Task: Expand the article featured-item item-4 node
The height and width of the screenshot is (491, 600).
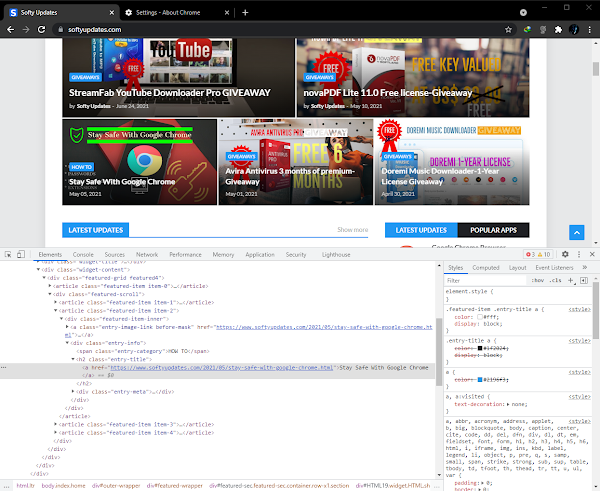Action: pyautogui.click(x=55, y=432)
